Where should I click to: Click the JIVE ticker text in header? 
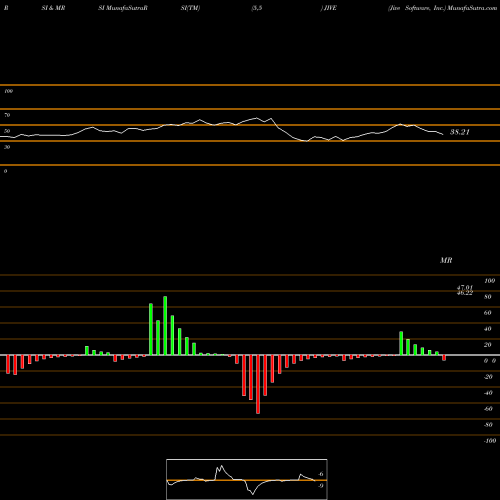click(x=330, y=8)
